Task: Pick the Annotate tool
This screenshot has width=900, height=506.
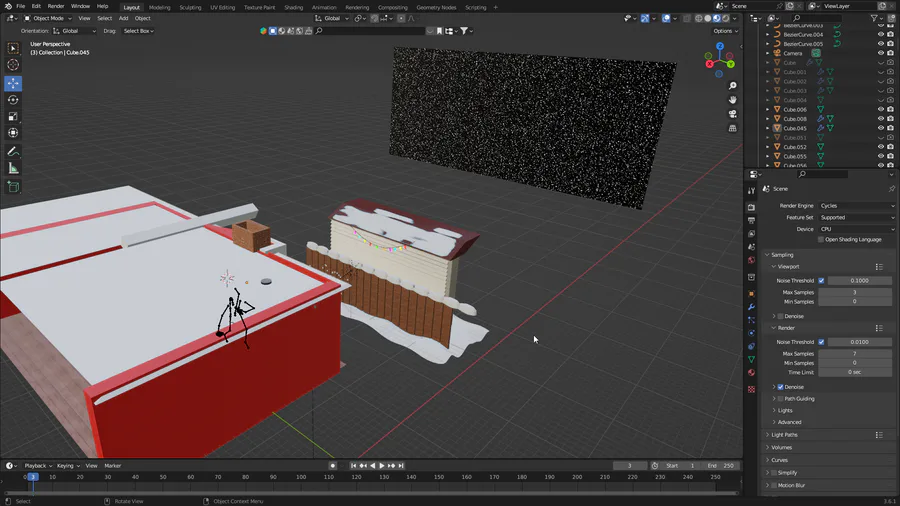Action: [13, 151]
